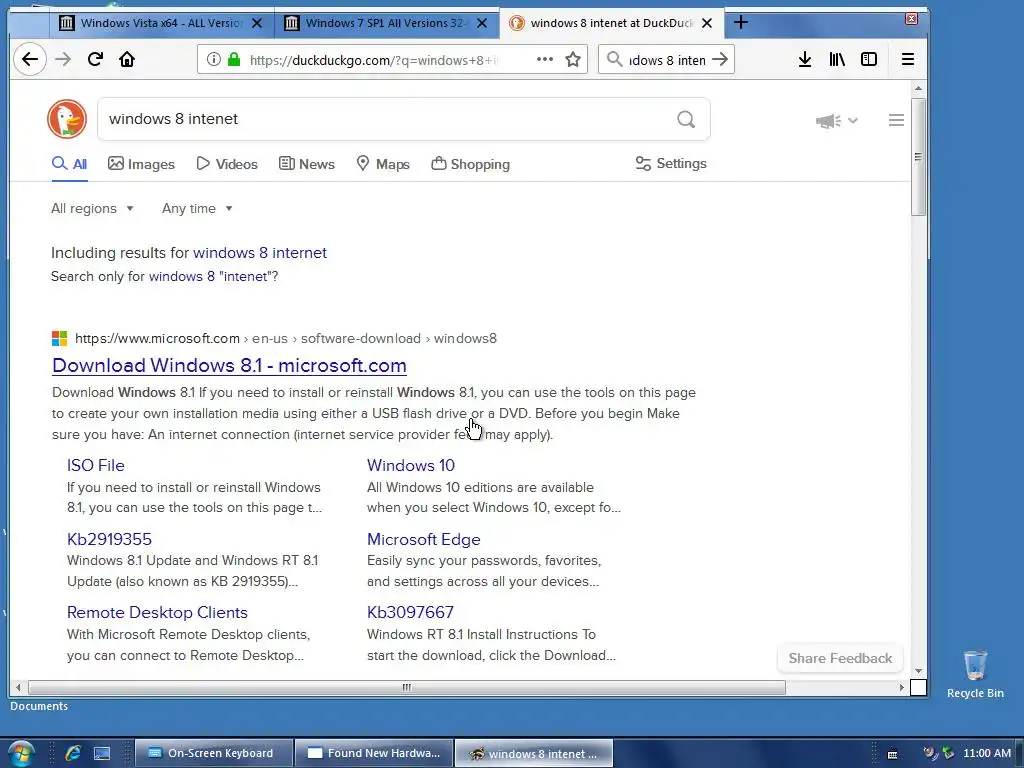Open DuckDuckGo side menu icon

[896, 120]
